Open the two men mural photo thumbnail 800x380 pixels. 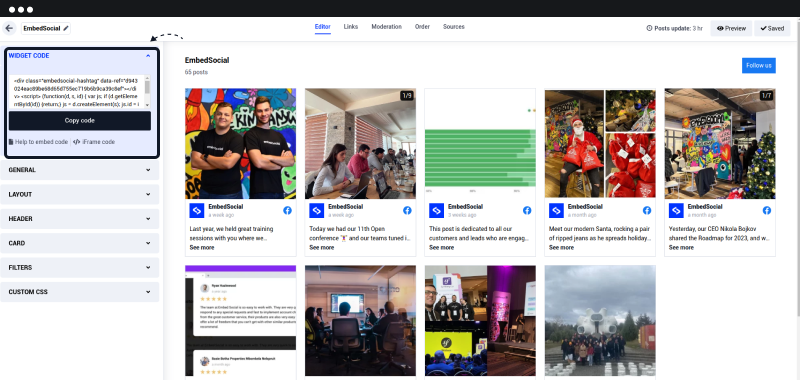coord(240,143)
